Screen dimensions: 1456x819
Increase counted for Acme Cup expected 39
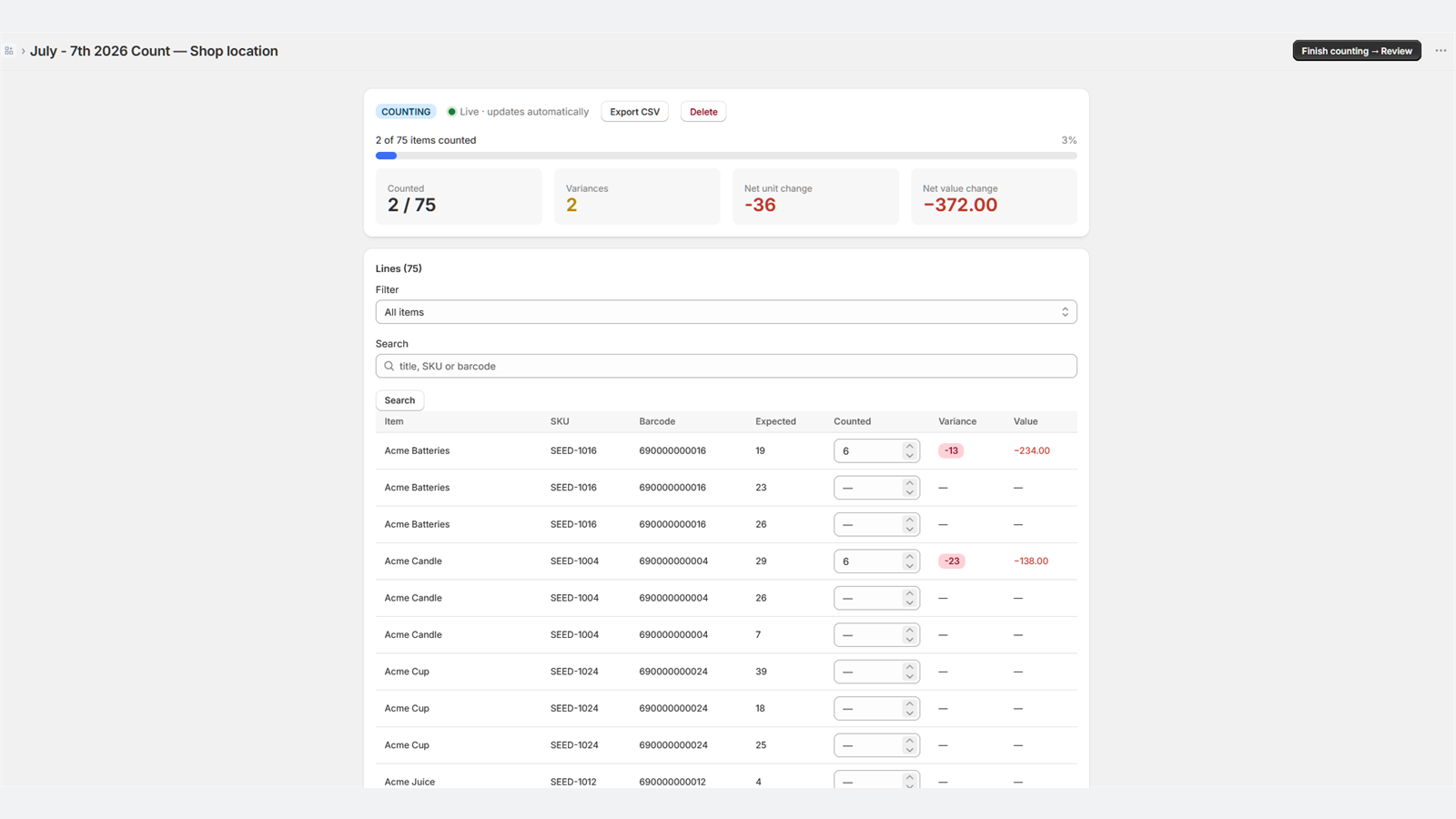pyautogui.click(x=909, y=667)
